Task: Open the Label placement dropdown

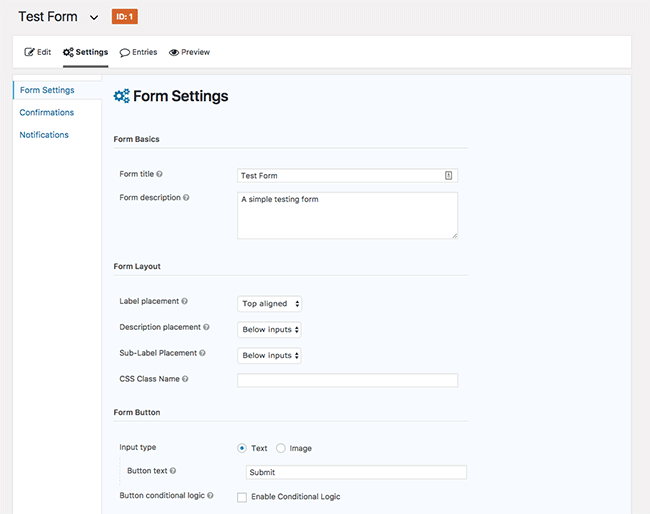Action: point(269,304)
